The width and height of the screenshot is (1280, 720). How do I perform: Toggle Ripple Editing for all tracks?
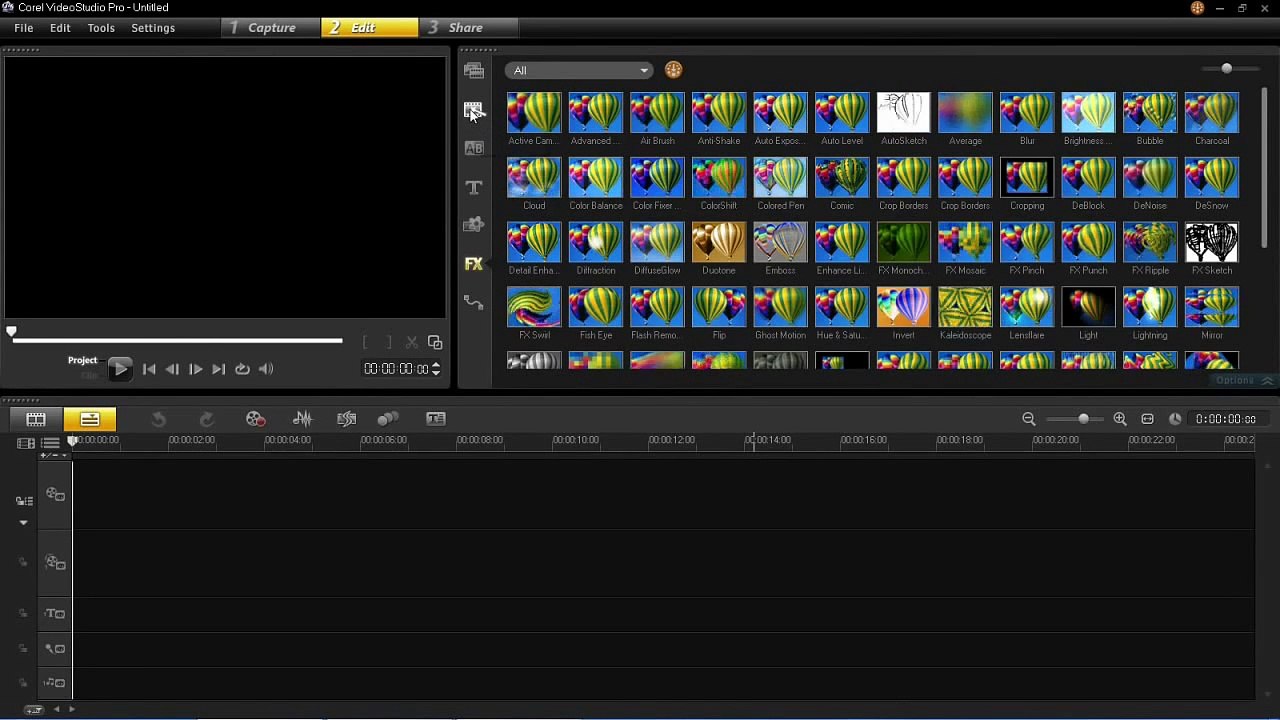coord(24,501)
